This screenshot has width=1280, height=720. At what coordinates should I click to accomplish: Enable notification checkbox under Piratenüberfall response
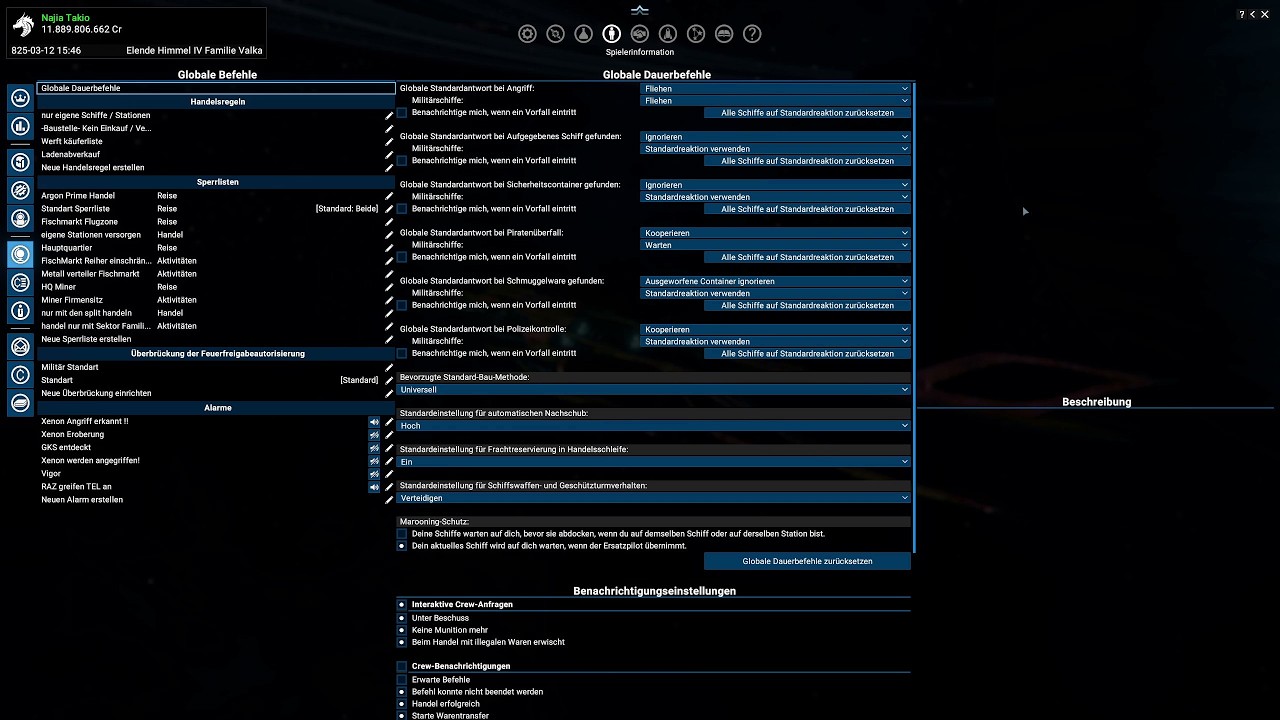point(402,257)
